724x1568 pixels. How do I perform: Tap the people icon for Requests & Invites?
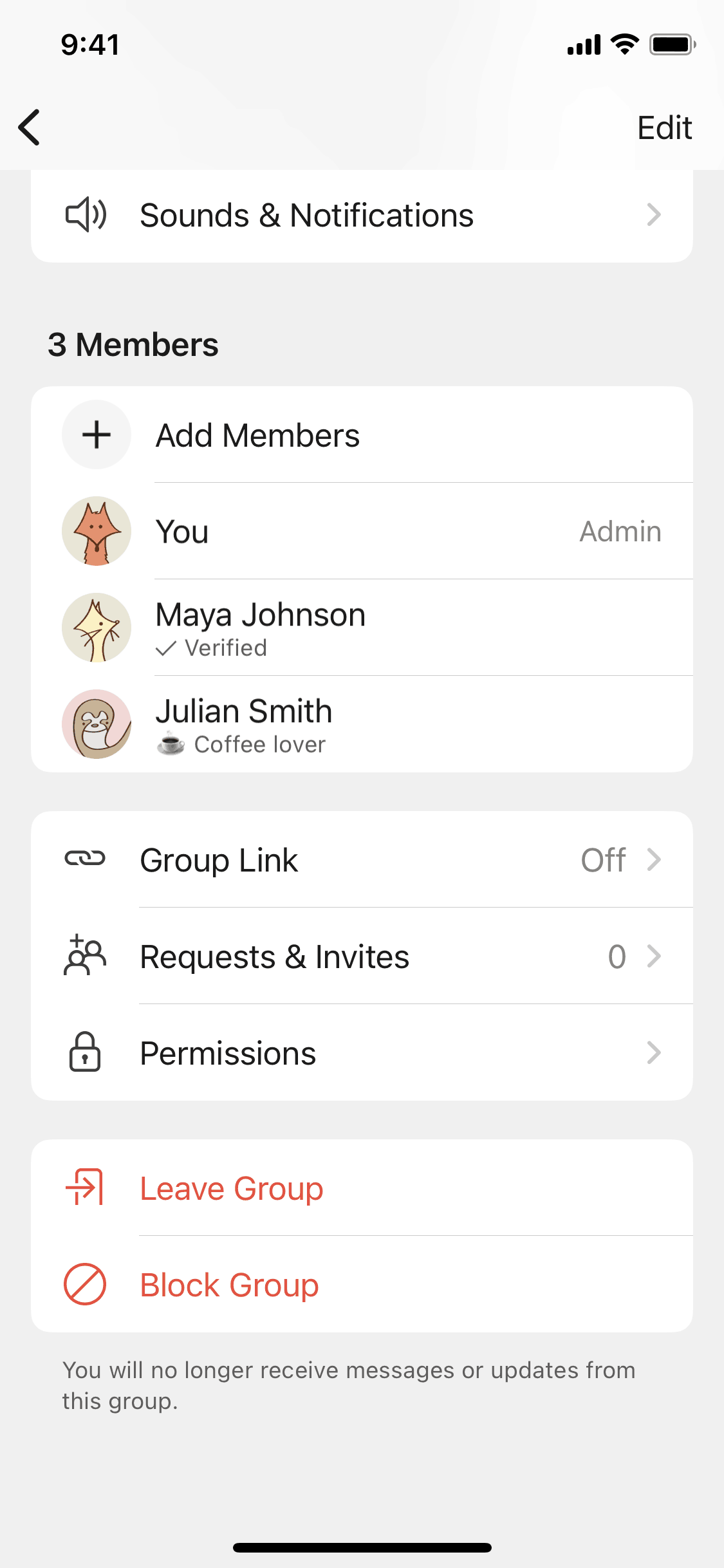coord(85,955)
